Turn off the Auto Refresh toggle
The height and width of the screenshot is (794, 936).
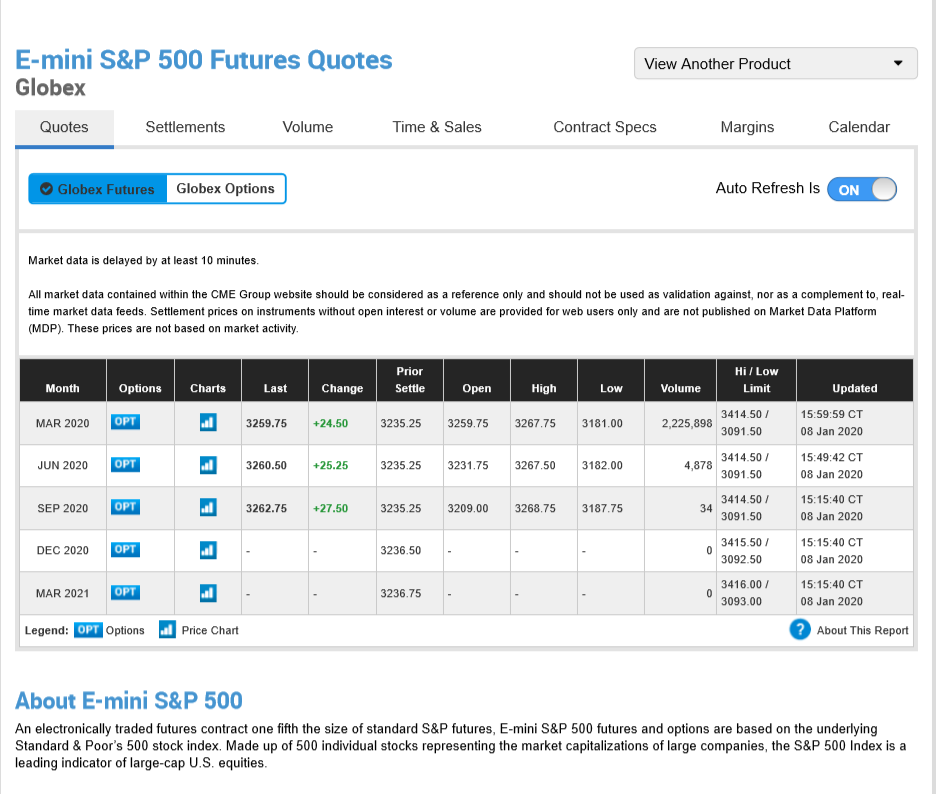click(x=862, y=189)
